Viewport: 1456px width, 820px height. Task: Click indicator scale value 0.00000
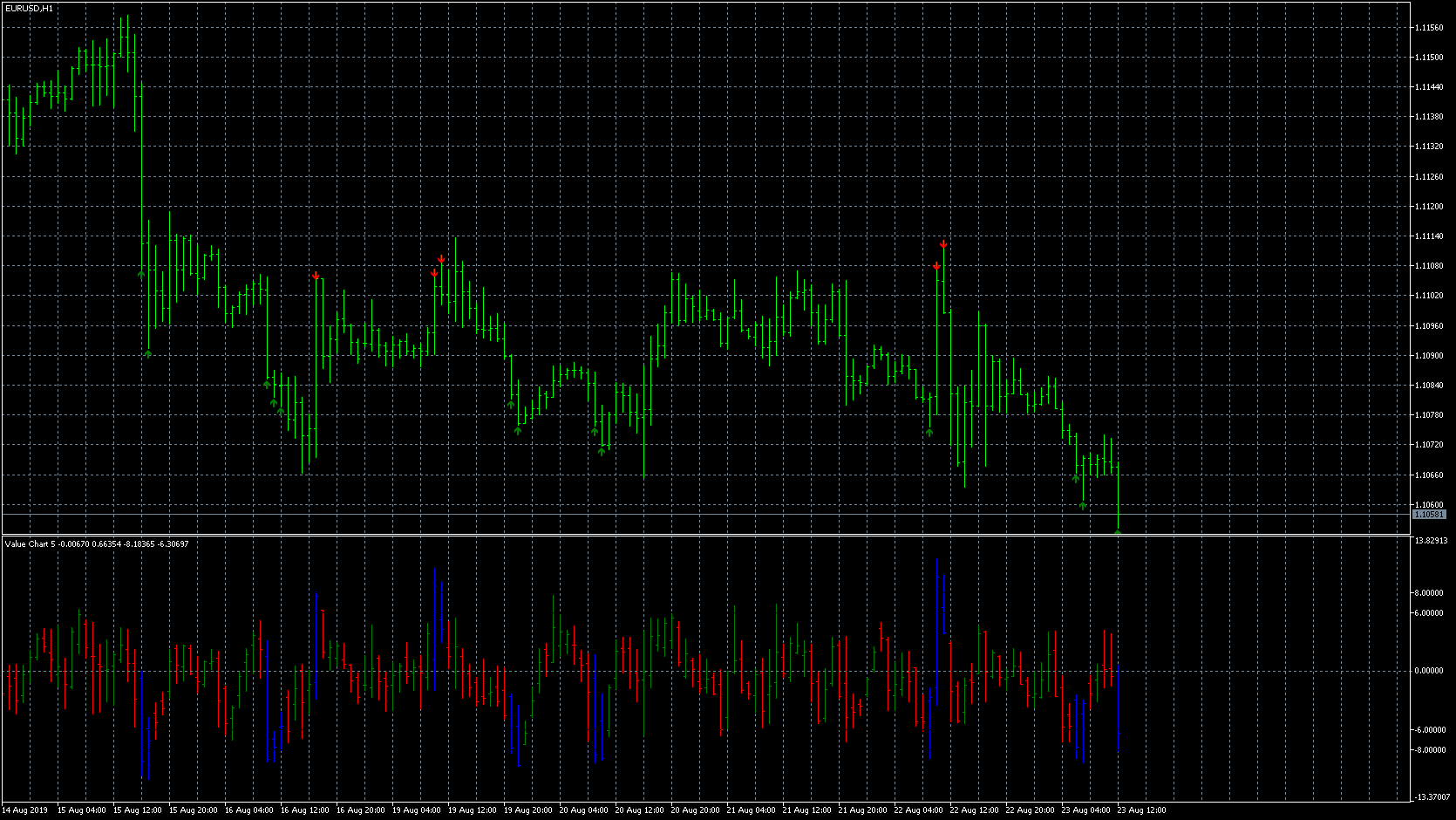1430,671
